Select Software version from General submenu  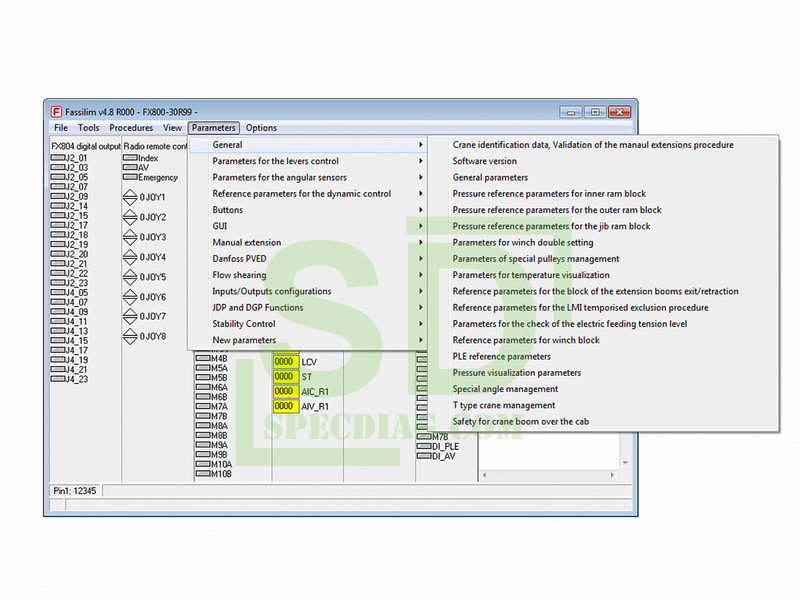tap(485, 161)
